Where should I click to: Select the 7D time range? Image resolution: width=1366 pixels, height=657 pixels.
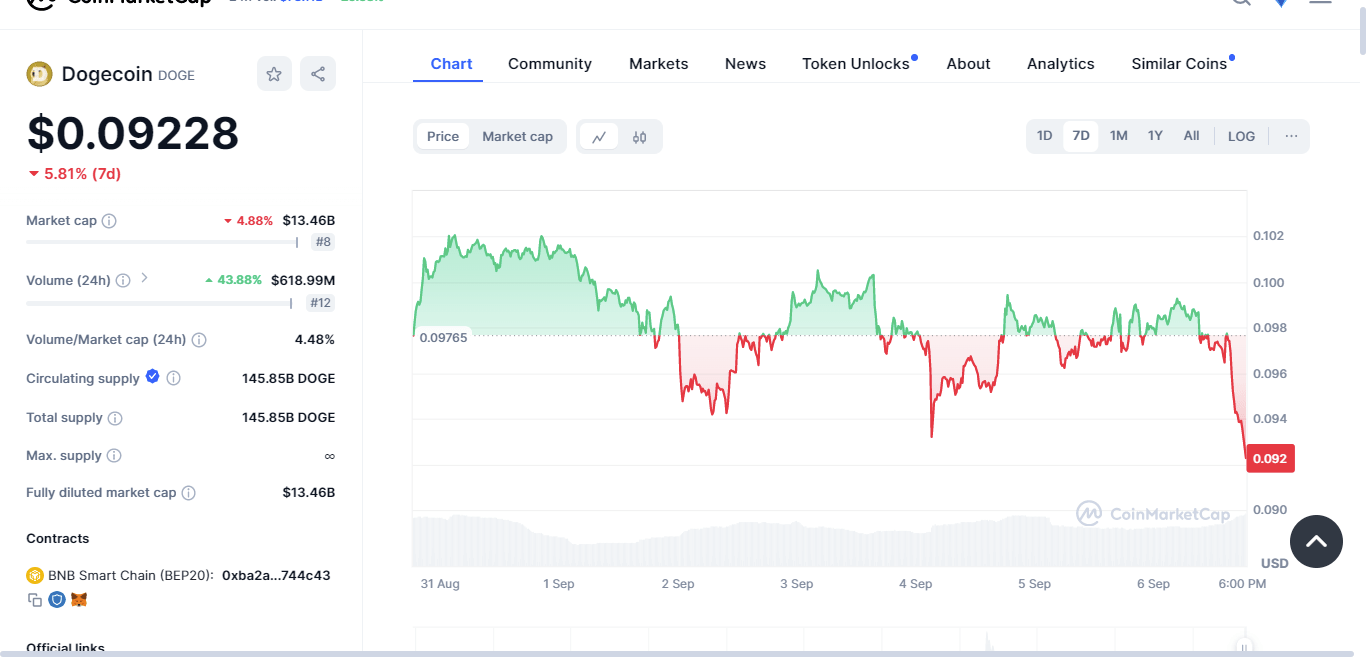(1081, 136)
